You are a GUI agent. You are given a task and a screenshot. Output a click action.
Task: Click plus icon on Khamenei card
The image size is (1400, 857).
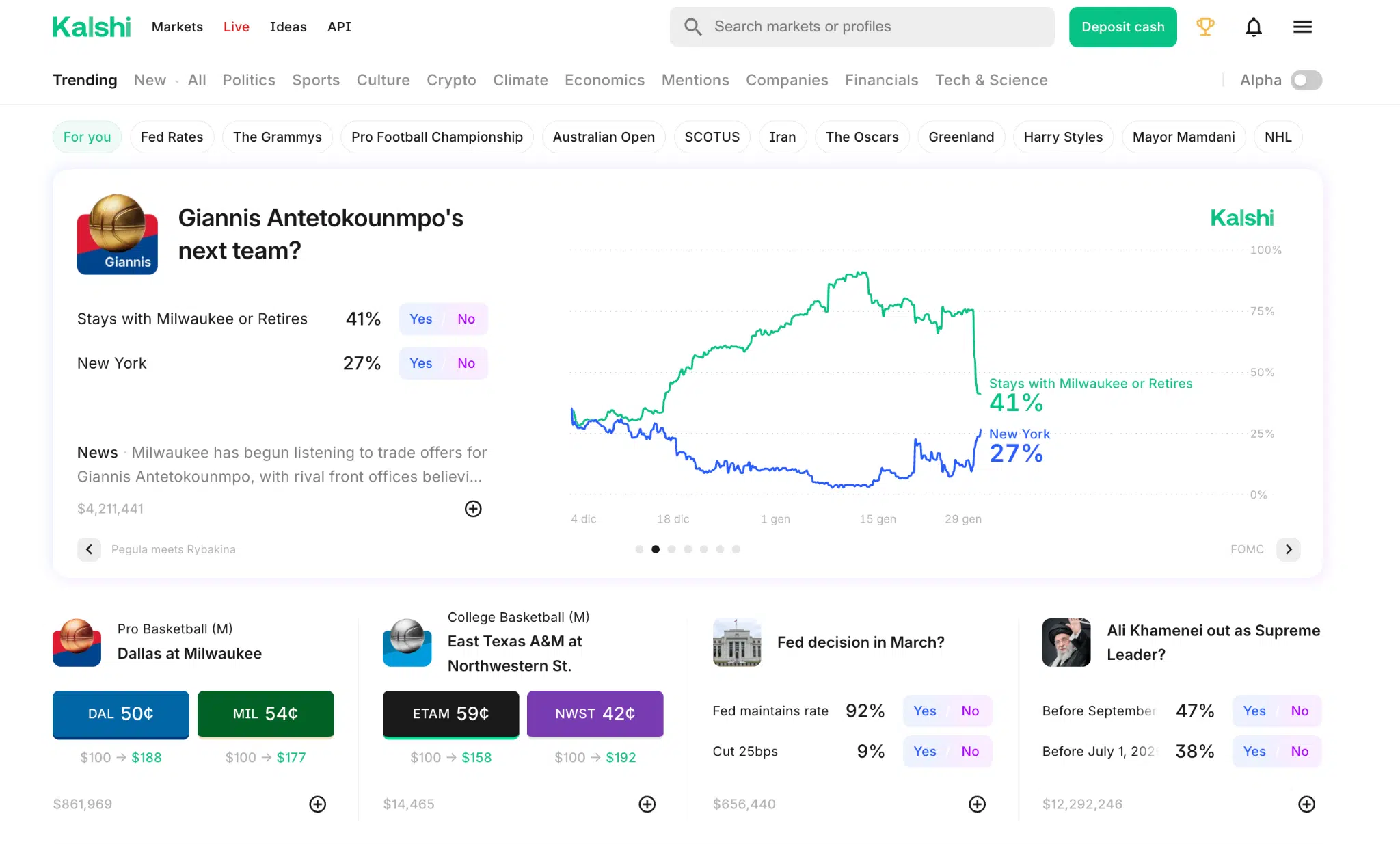coord(1306,804)
